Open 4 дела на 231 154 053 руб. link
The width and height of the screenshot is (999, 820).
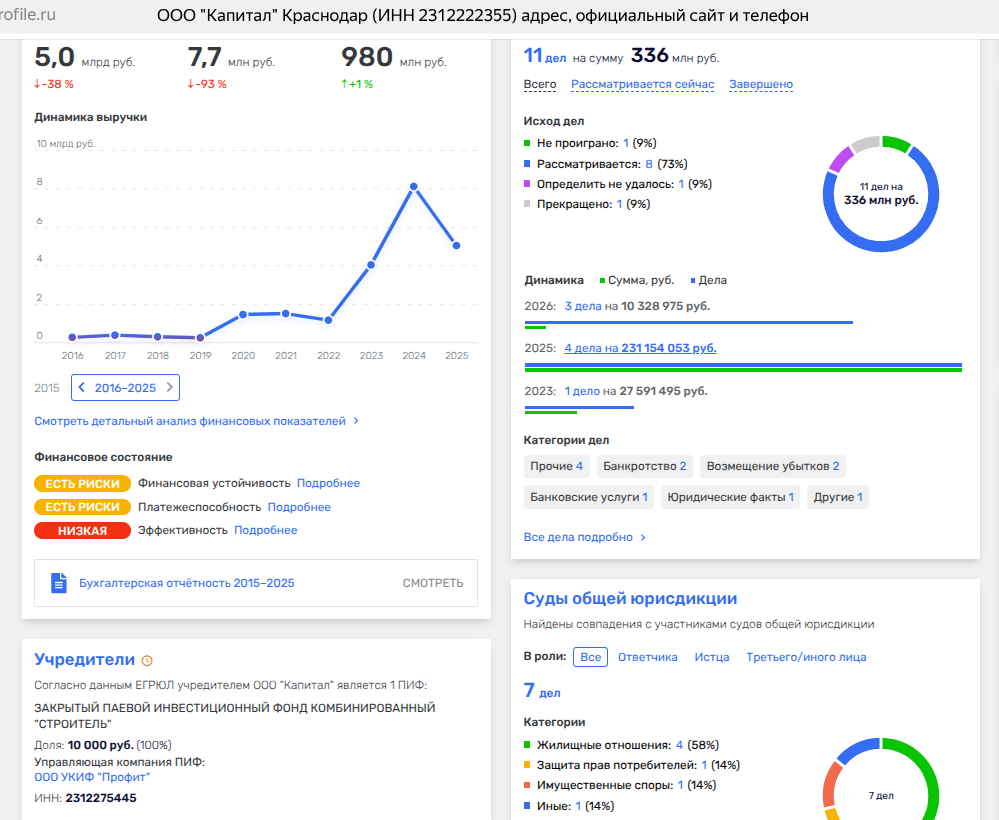(640, 349)
